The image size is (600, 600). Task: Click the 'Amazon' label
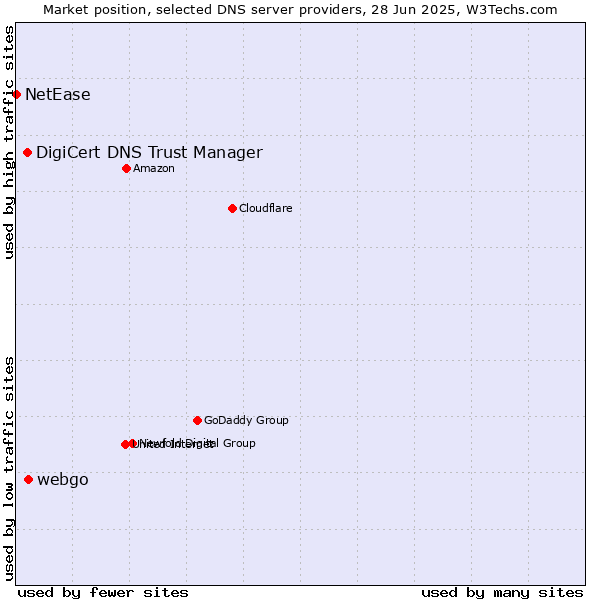pyautogui.click(x=154, y=168)
